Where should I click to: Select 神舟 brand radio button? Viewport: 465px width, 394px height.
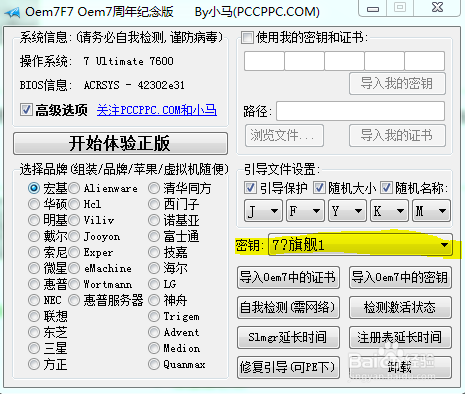point(154,300)
